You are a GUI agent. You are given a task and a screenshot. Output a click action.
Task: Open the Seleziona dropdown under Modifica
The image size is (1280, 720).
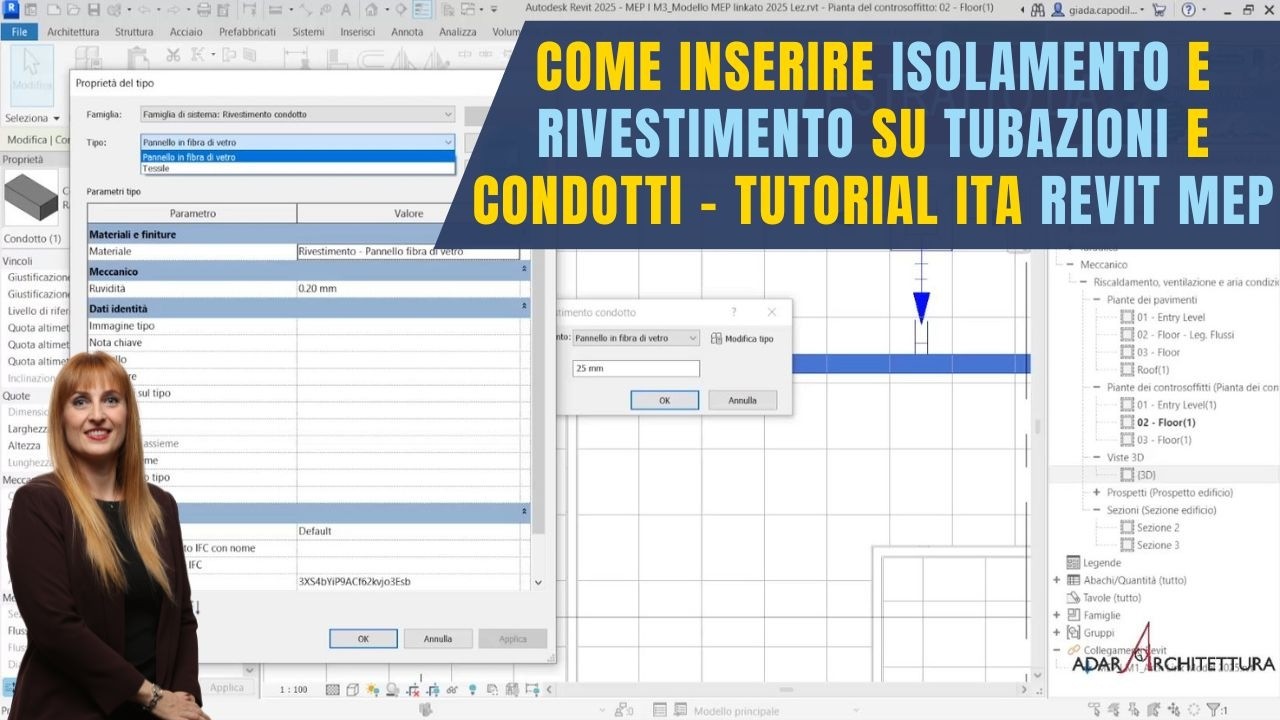coord(30,118)
